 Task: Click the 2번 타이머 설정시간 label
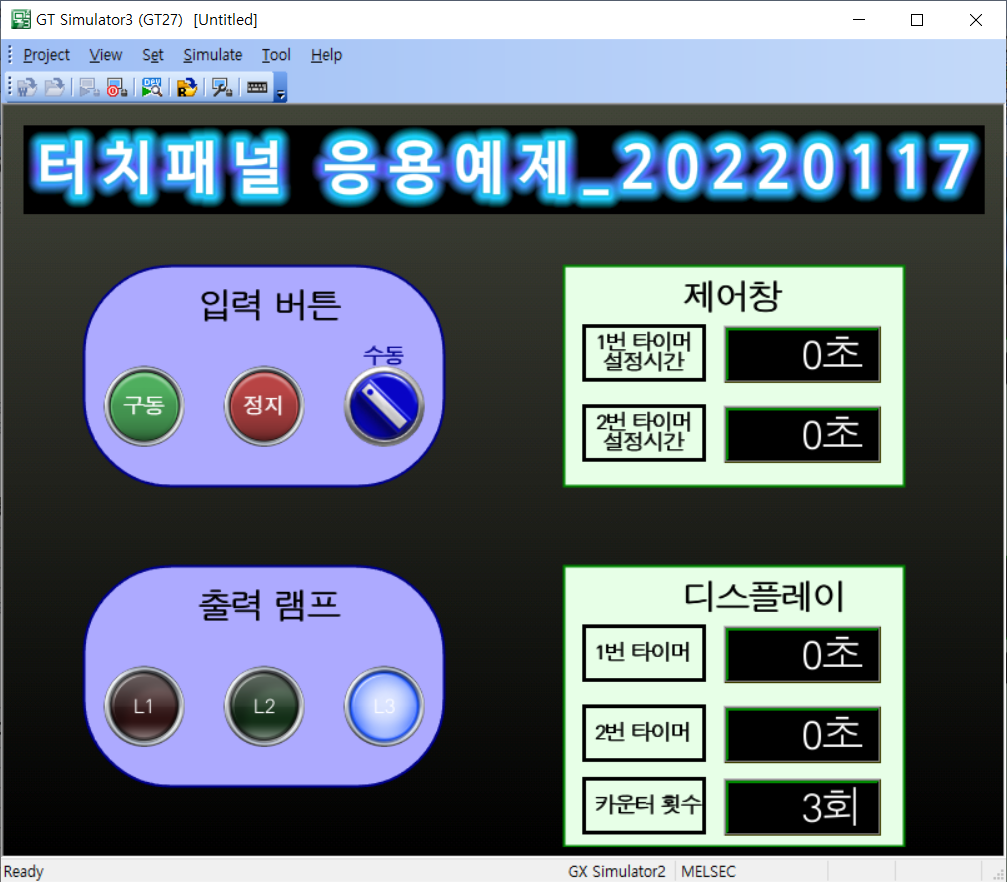[644, 432]
